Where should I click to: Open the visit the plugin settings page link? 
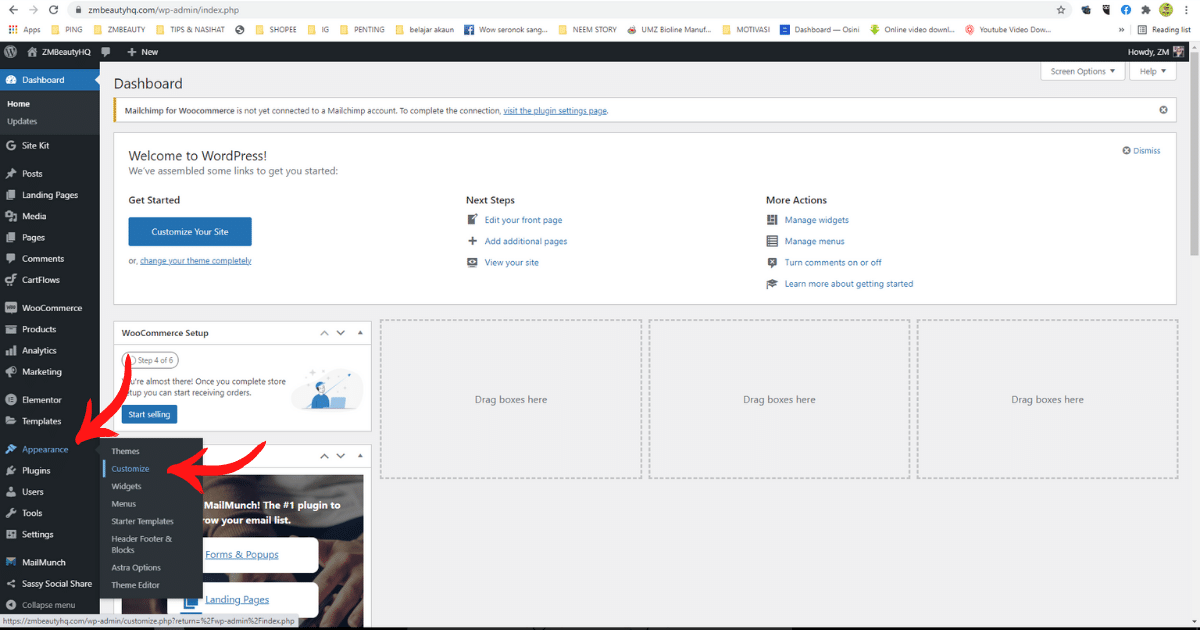coord(555,110)
